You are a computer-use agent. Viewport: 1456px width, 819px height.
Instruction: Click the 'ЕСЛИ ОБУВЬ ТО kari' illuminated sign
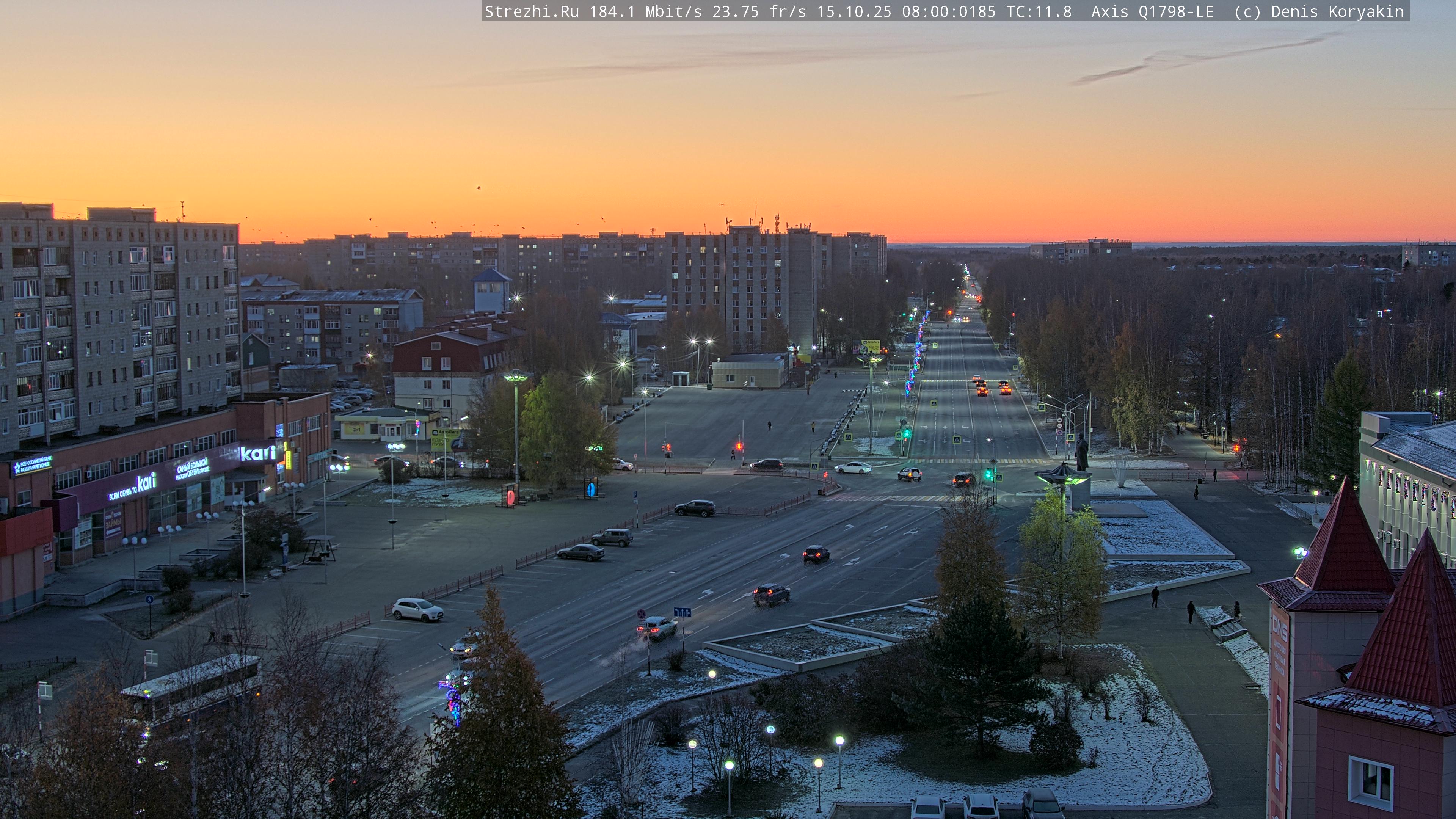[132, 488]
